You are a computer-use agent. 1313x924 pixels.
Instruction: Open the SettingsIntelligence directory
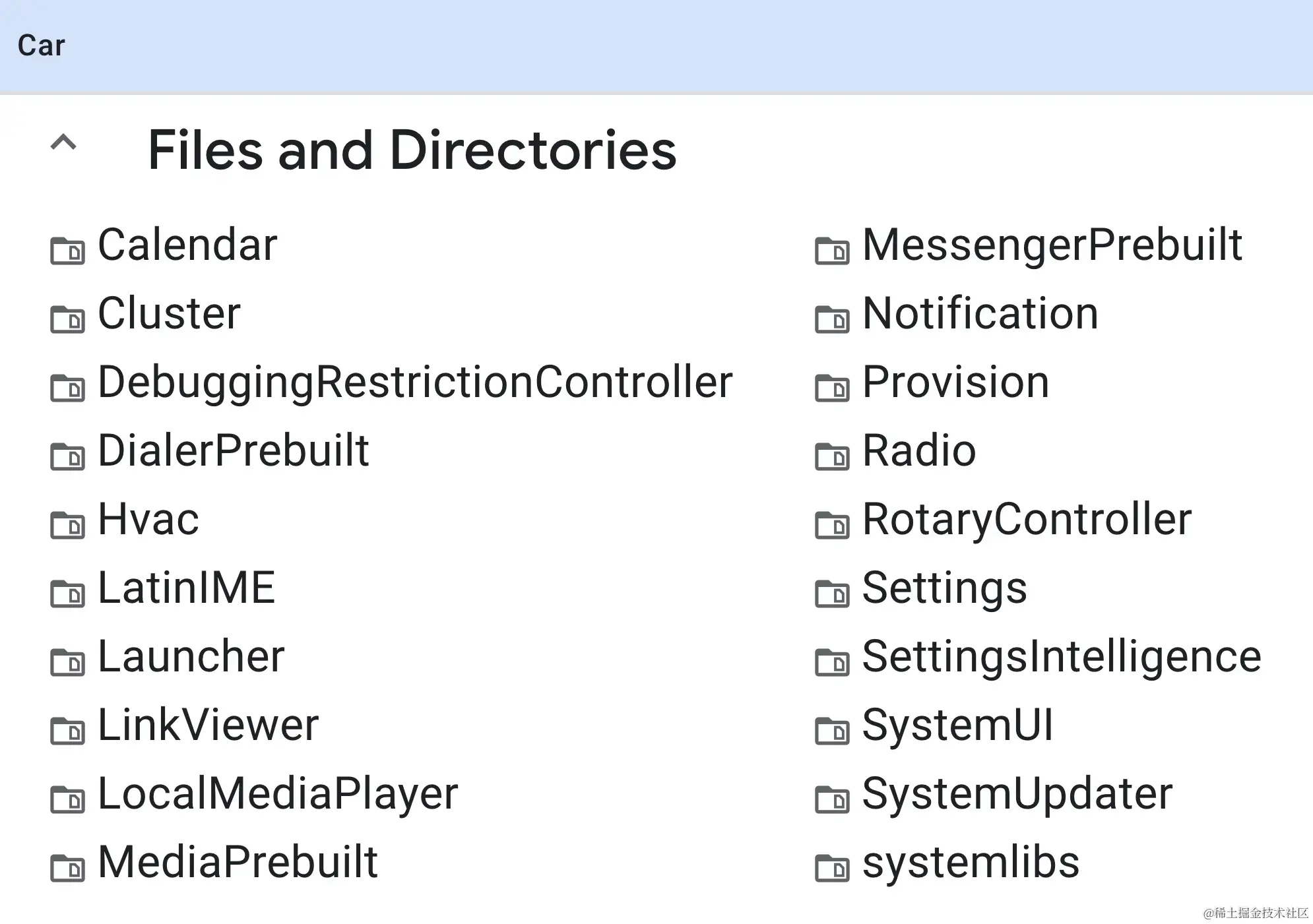pos(1059,655)
